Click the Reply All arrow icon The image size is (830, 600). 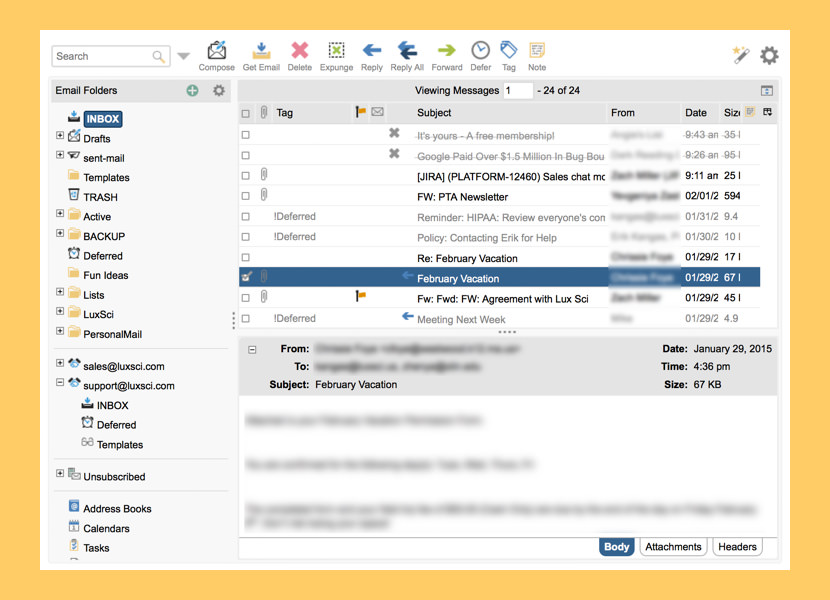[x=407, y=50]
